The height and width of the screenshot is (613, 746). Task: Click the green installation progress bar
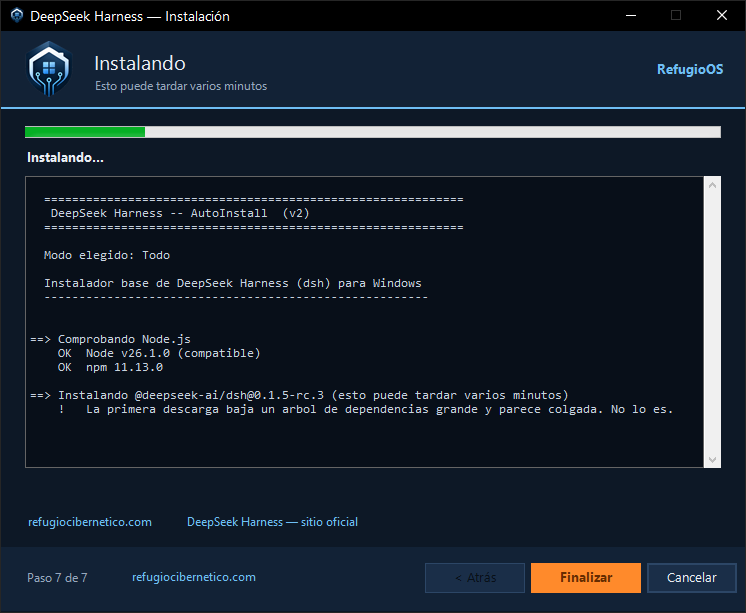point(373,132)
